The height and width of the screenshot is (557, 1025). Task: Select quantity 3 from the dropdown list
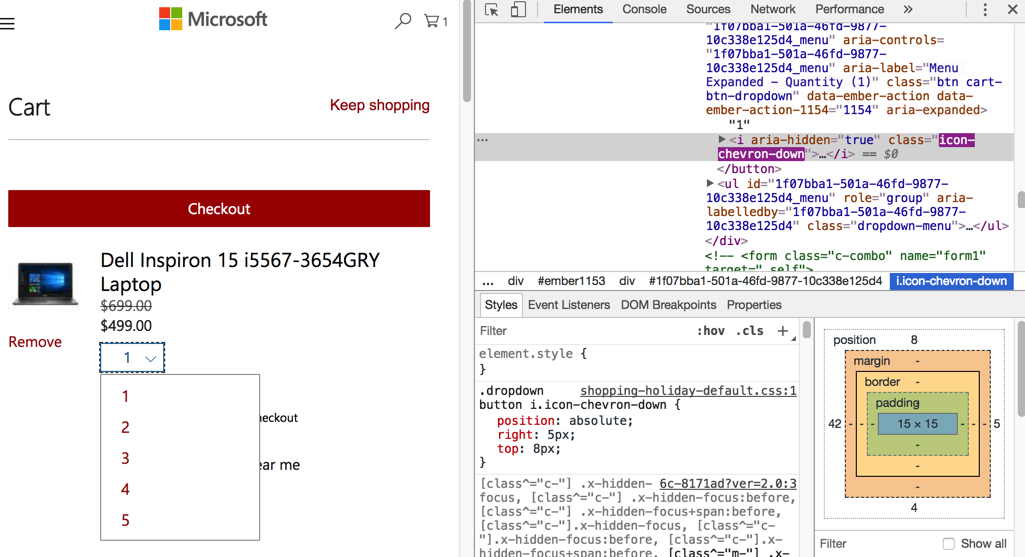(125, 458)
